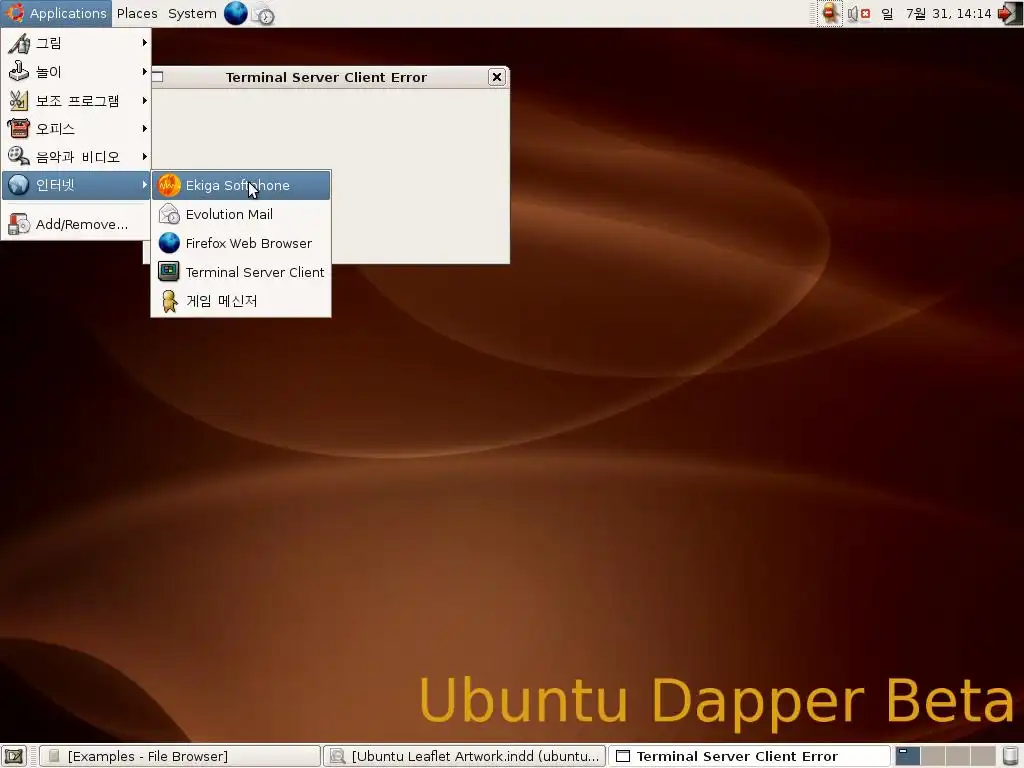Click the Ekiga orange icon

click(169, 185)
